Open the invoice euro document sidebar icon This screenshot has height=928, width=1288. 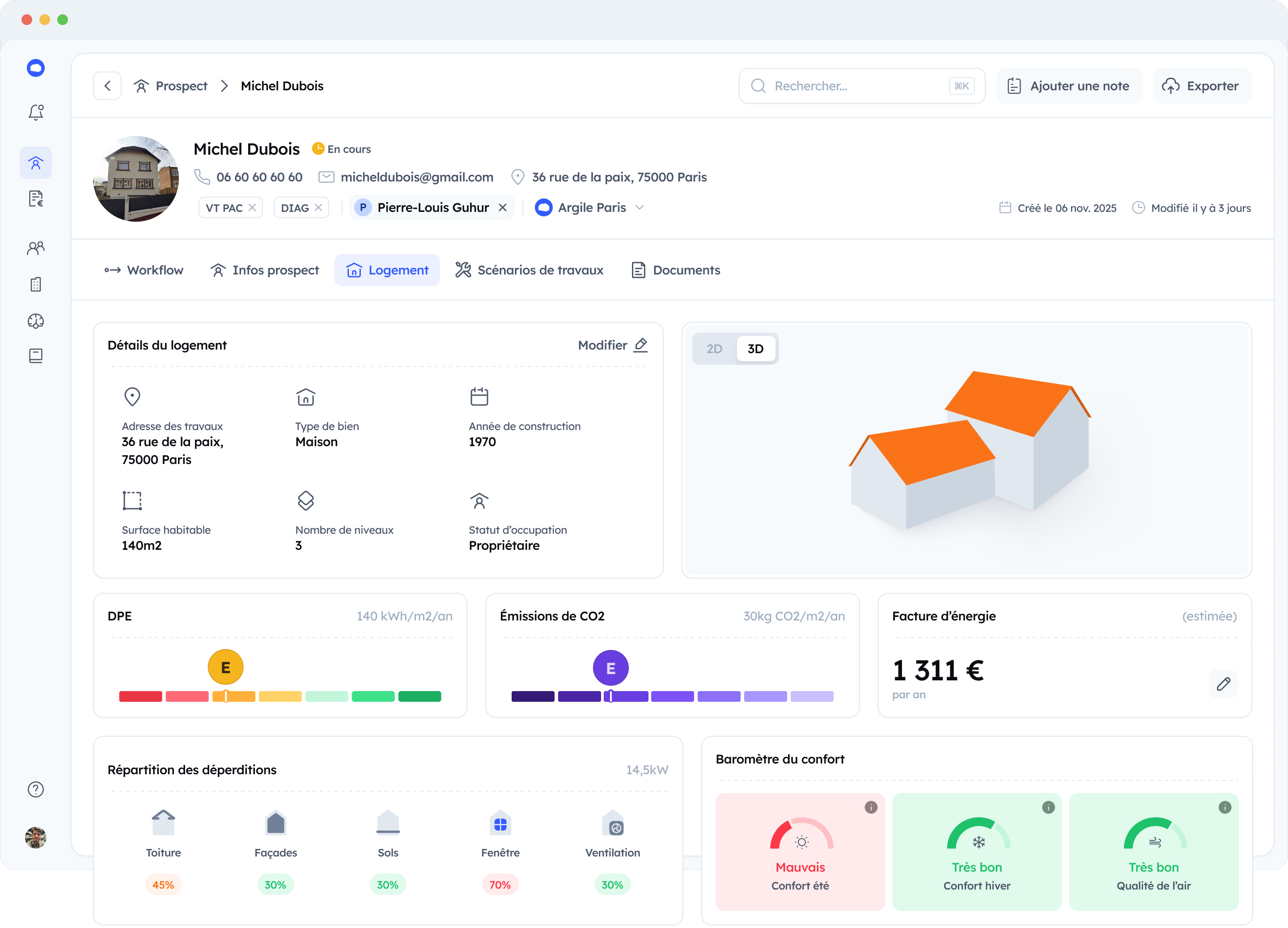[x=36, y=198]
